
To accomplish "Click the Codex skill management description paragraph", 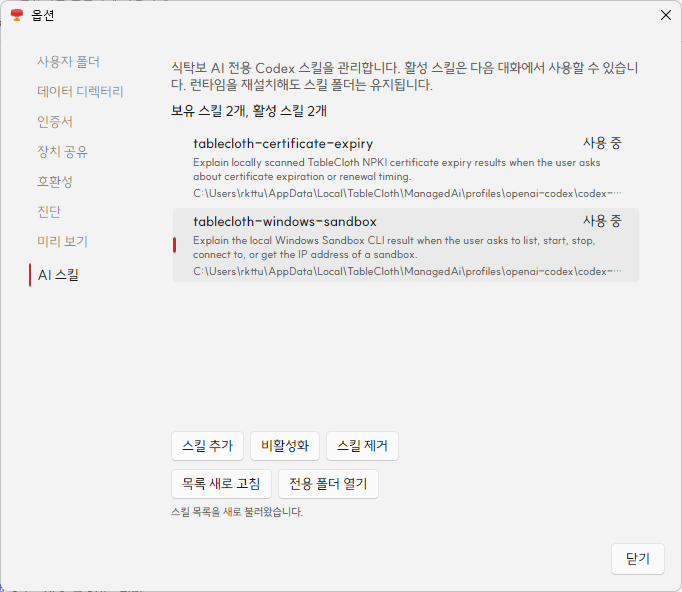I will pos(405,76).
